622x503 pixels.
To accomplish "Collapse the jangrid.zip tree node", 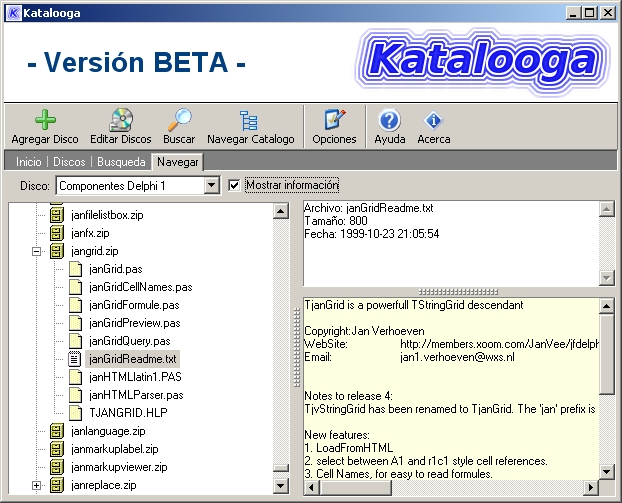I will [x=36, y=251].
